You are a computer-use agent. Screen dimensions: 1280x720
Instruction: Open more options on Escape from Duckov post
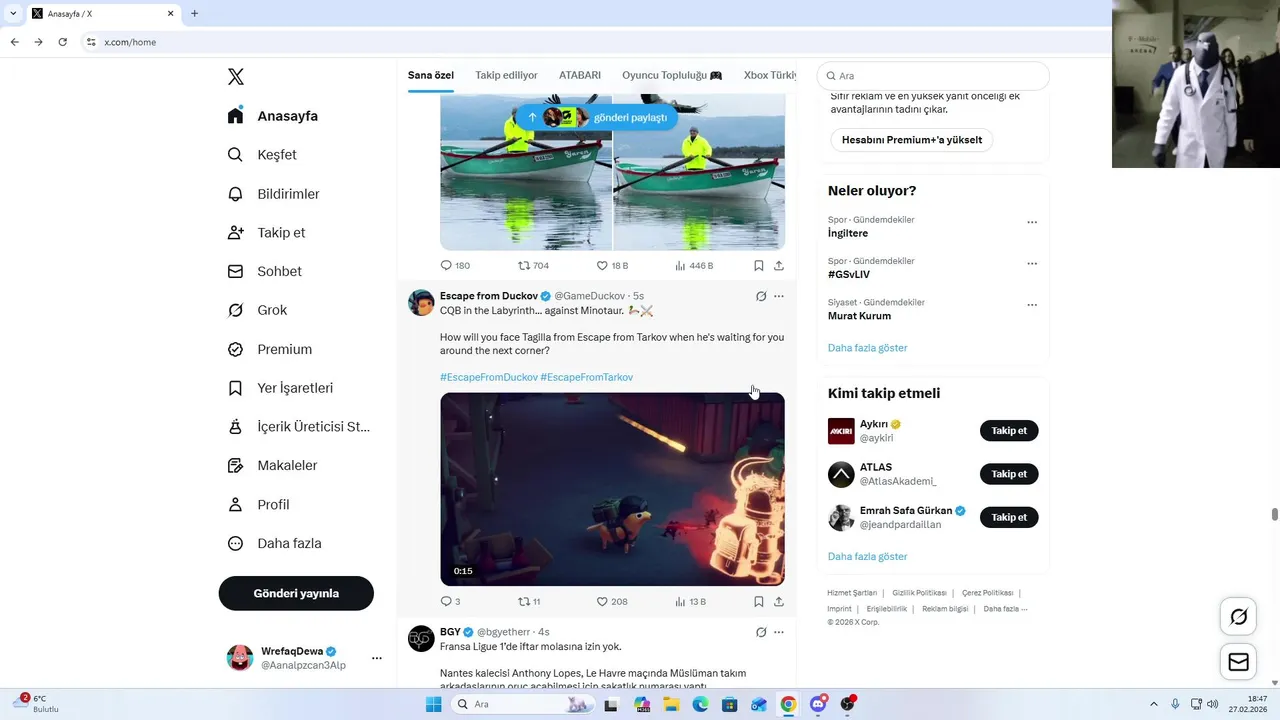tap(779, 296)
